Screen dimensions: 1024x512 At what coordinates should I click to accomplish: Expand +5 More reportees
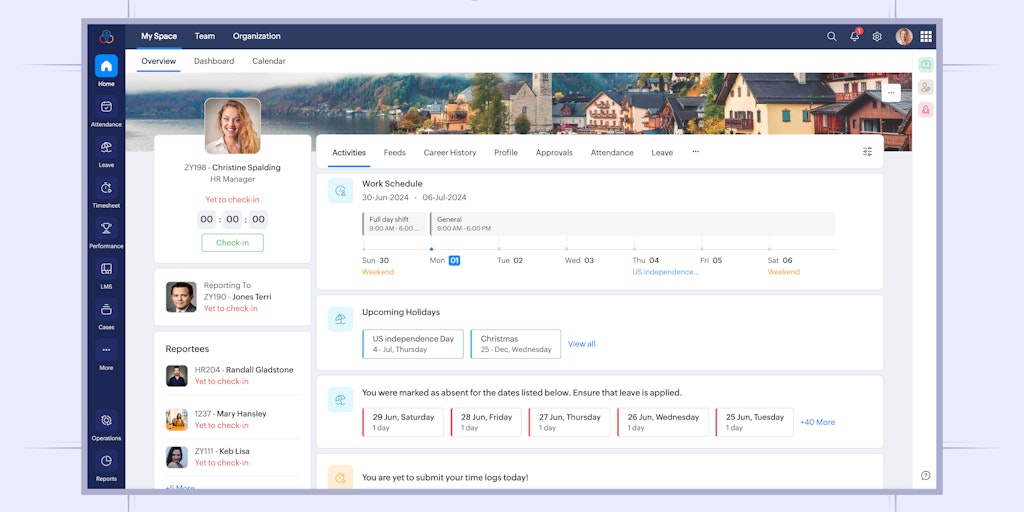coord(180,487)
